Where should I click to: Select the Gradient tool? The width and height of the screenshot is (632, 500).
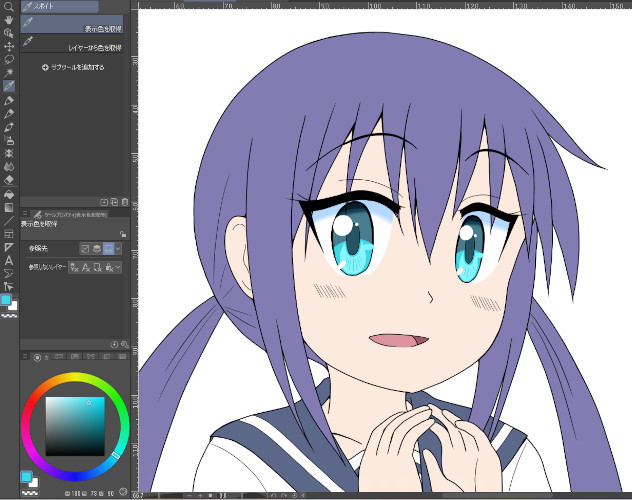(8, 207)
